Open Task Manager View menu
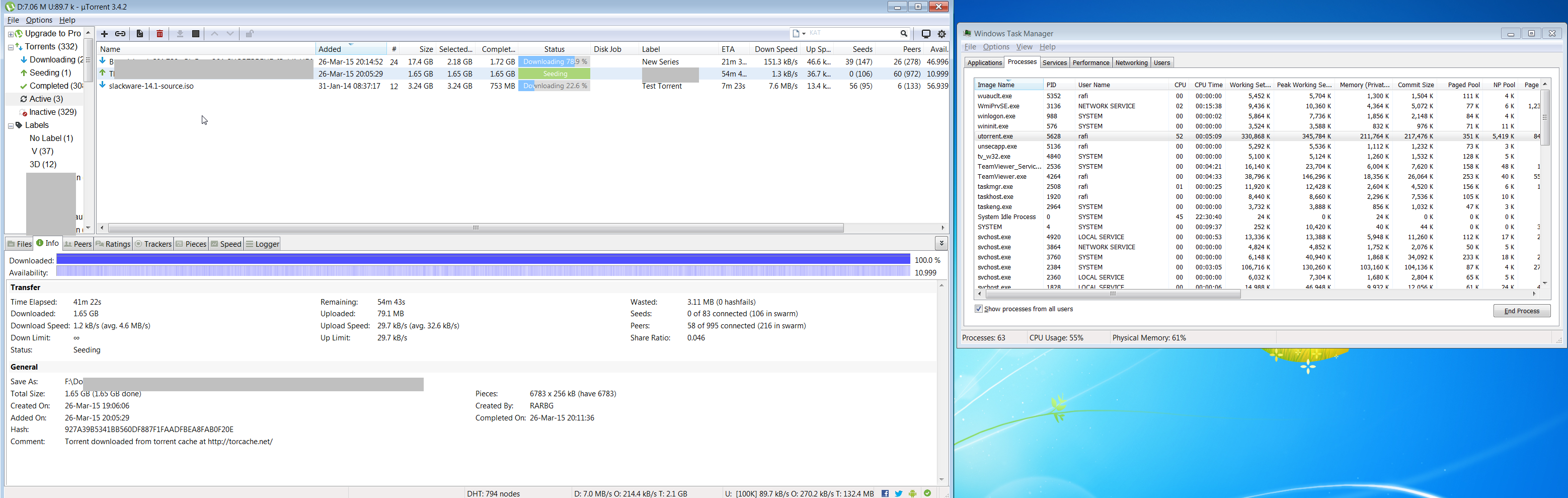This screenshot has width=1568, height=498. (x=1024, y=47)
